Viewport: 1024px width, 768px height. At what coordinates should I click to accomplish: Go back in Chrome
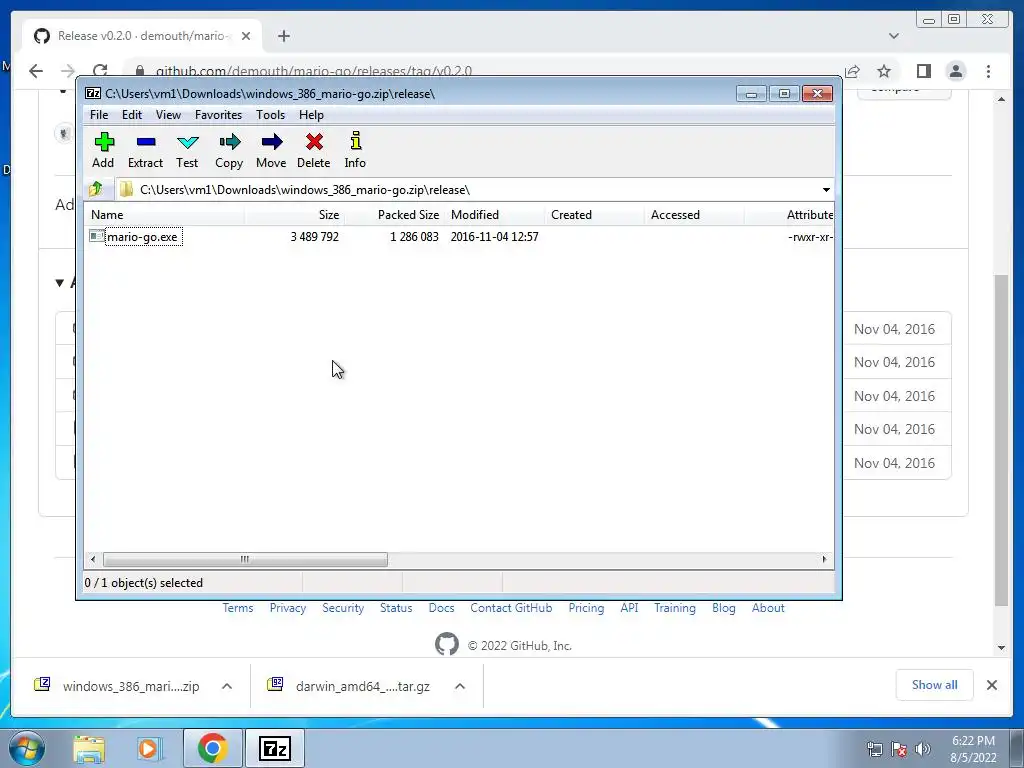[x=35, y=71]
